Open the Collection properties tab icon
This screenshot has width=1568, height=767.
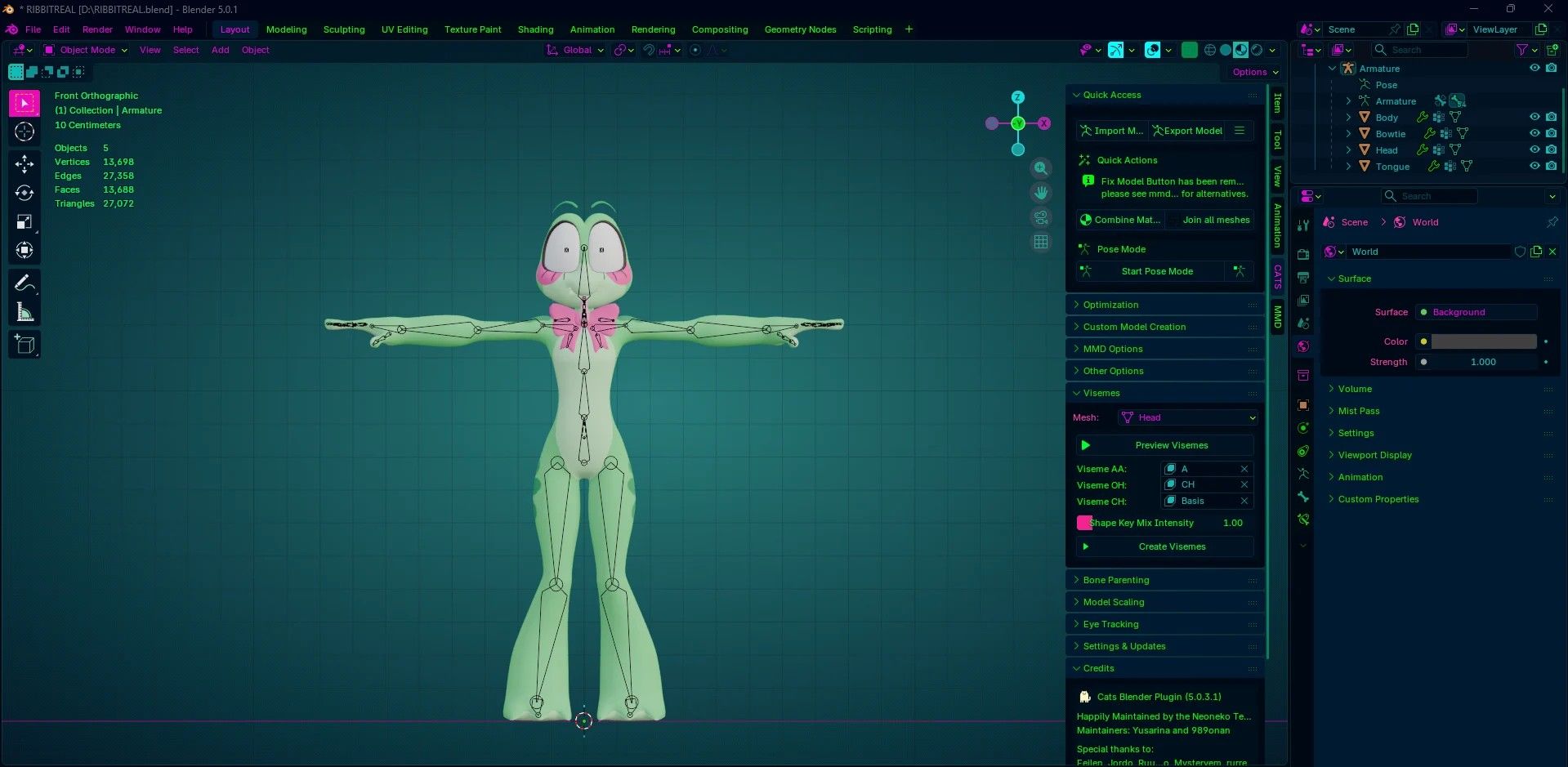(1303, 375)
